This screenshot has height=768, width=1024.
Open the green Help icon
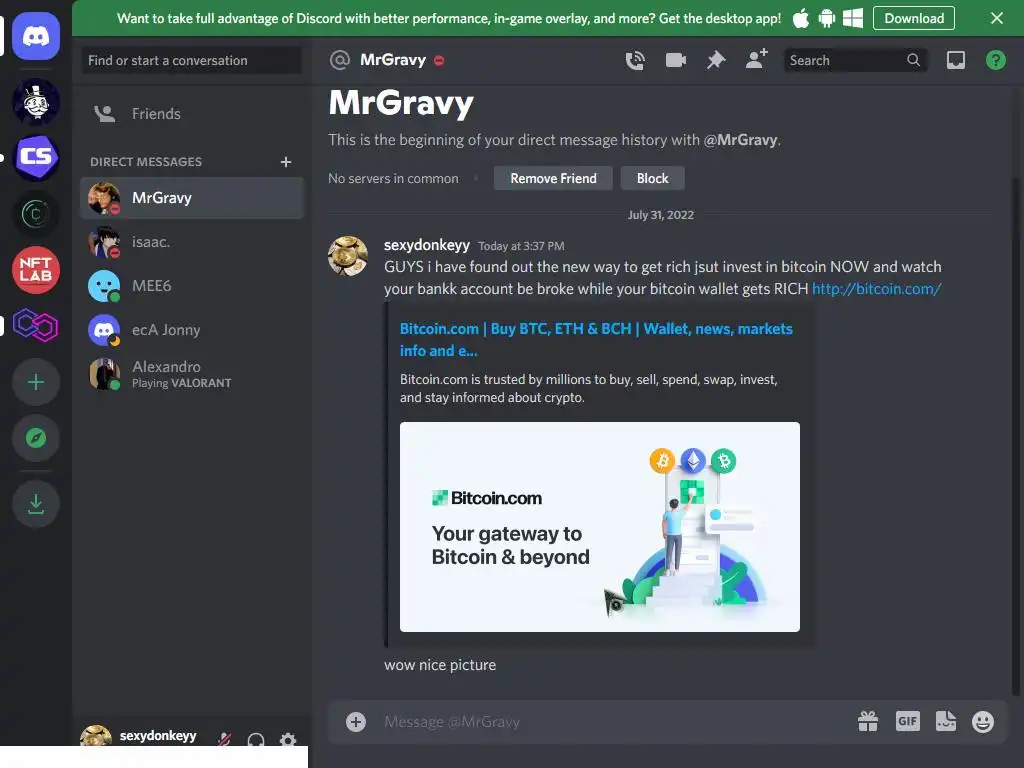(x=995, y=60)
